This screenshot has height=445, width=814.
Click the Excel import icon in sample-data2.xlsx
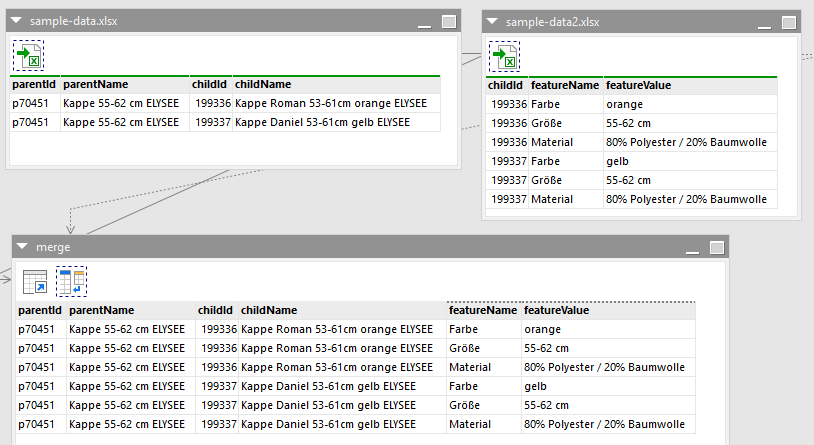[504, 57]
